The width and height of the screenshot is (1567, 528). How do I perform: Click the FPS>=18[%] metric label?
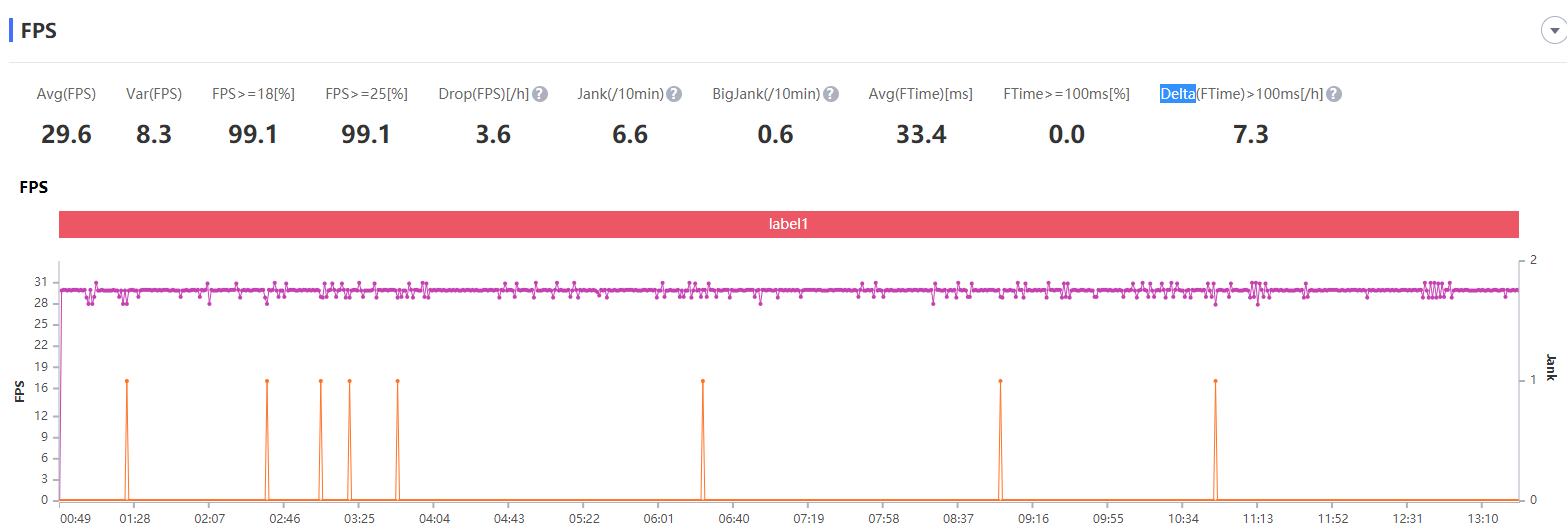253,94
